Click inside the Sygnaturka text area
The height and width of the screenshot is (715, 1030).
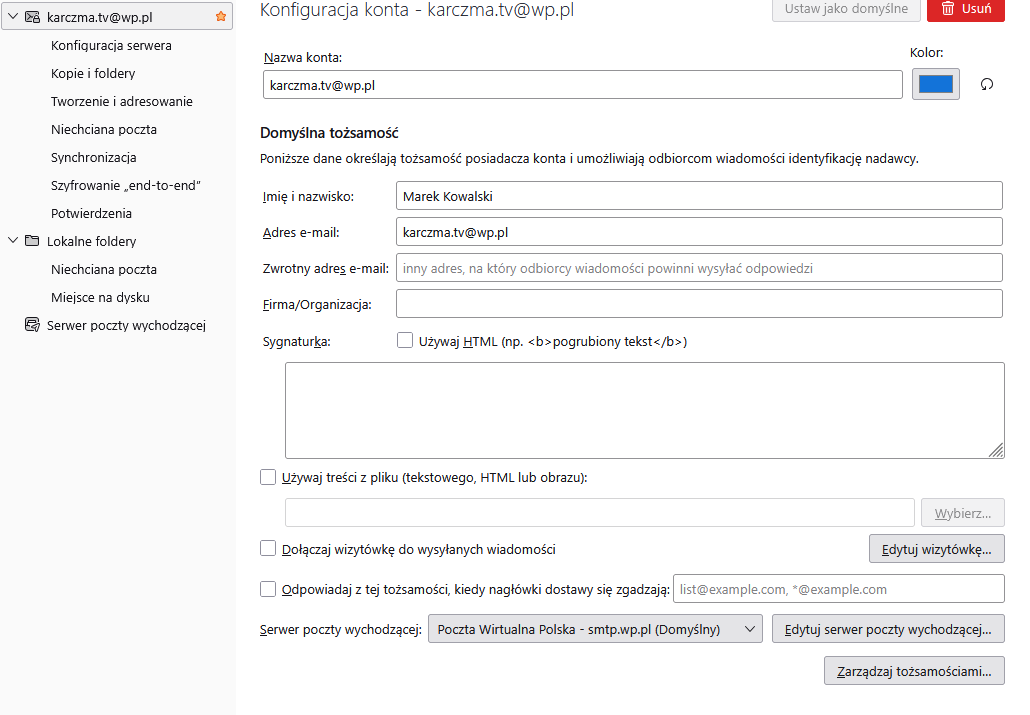click(644, 410)
